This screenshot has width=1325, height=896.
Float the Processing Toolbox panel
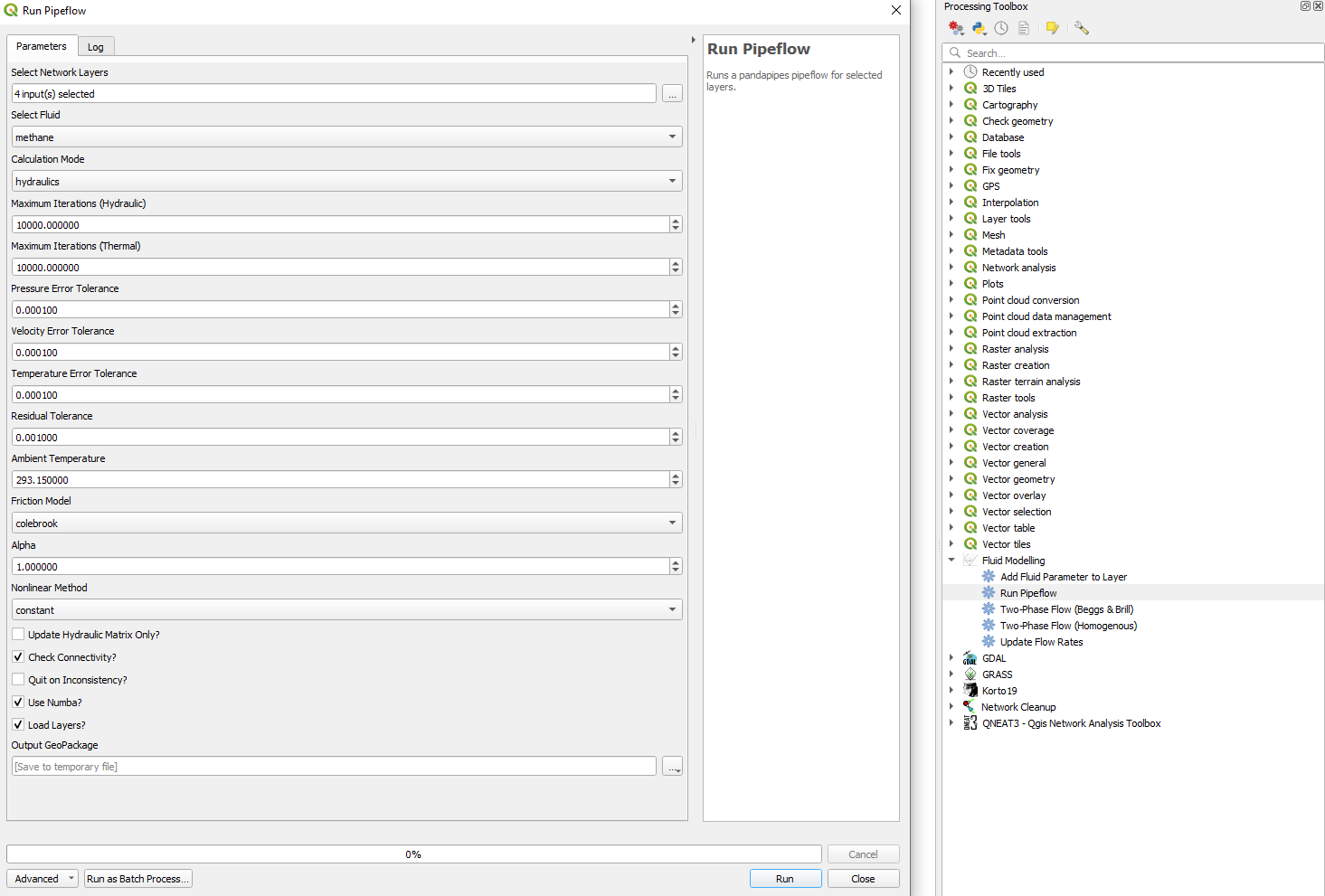(1305, 6)
